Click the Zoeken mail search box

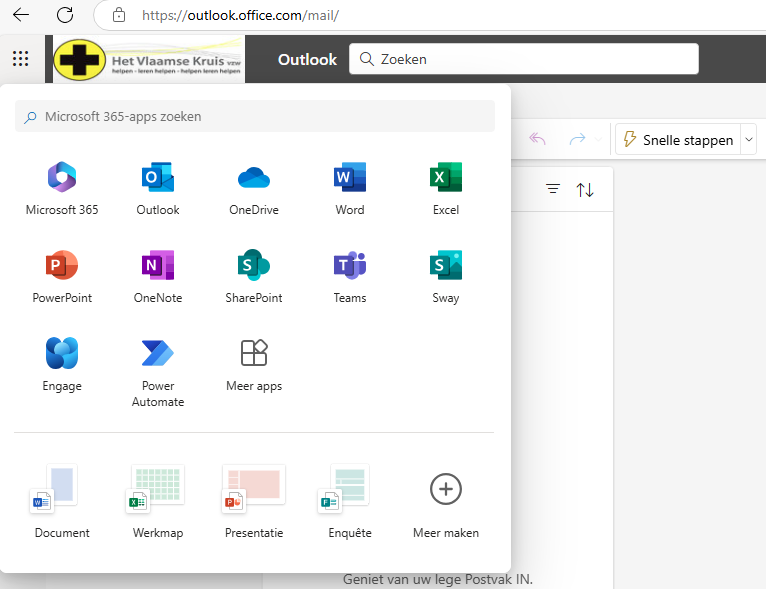point(524,59)
